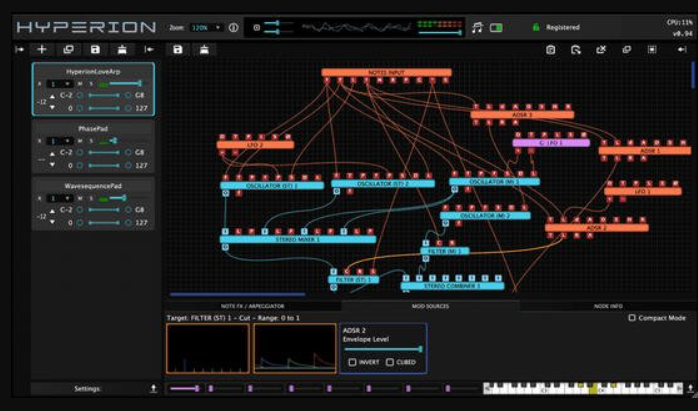Click transpose up arrow in HyperionLoveArp layer

pos(53,96)
